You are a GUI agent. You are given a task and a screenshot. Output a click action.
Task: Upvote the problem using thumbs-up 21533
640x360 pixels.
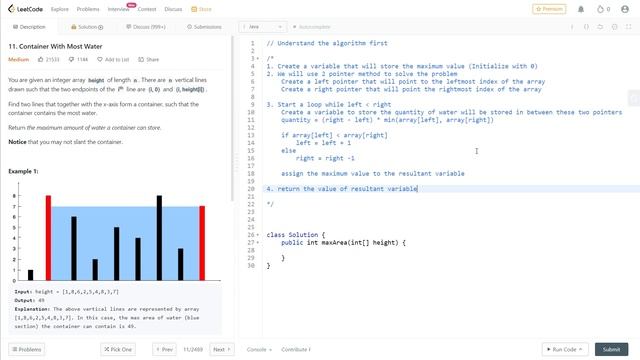[49, 60]
